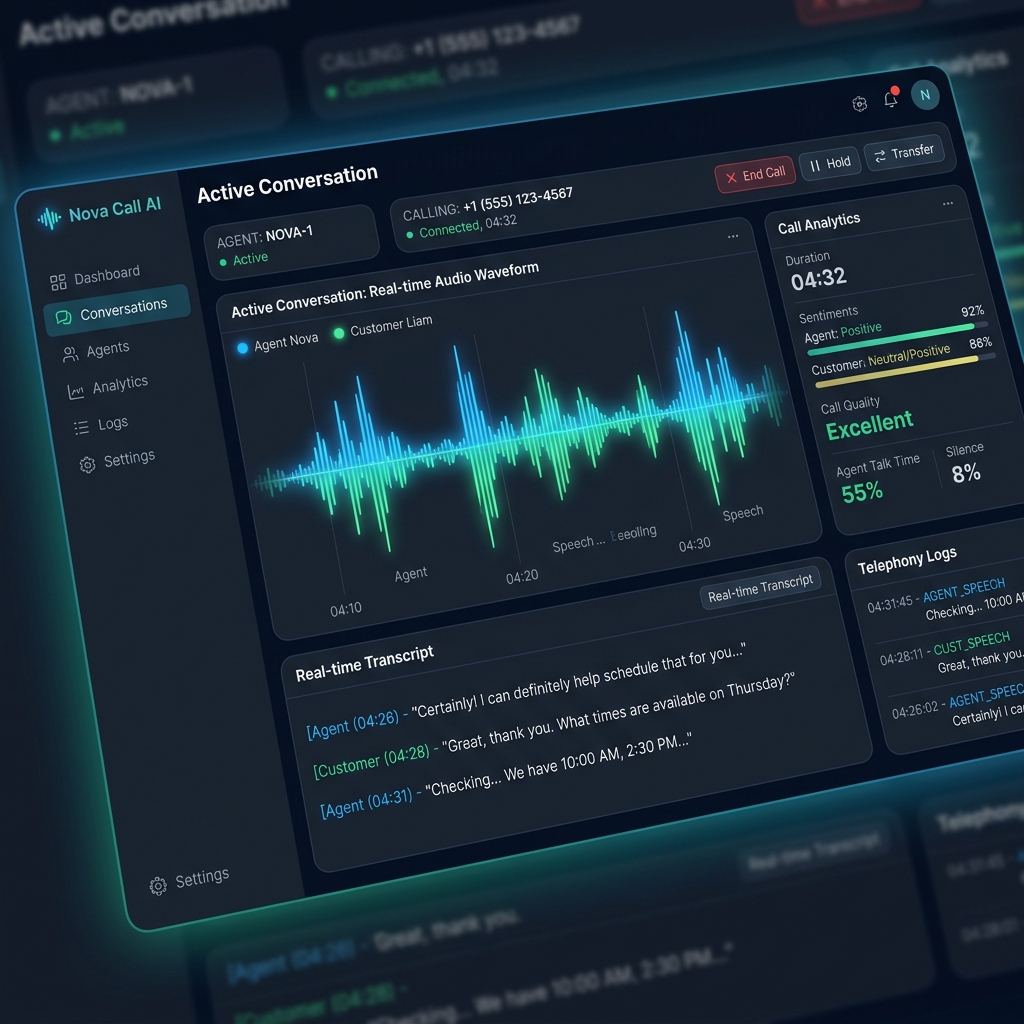This screenshot has height=1024, width=1024.
Task: End the current call
Action: click(755, 174)
